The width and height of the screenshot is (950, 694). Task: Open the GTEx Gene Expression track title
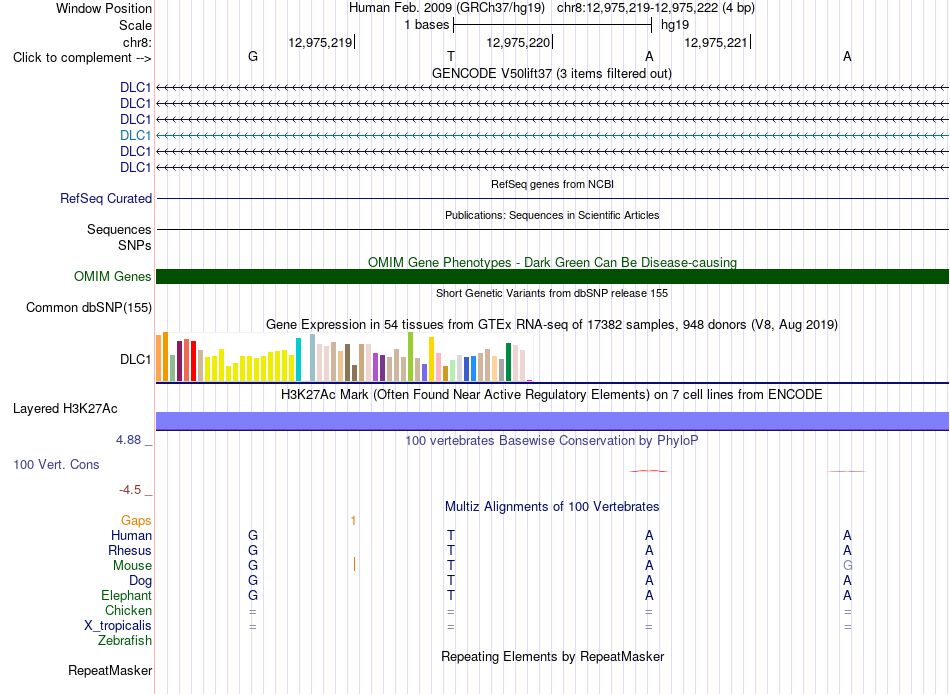point(552,324)
